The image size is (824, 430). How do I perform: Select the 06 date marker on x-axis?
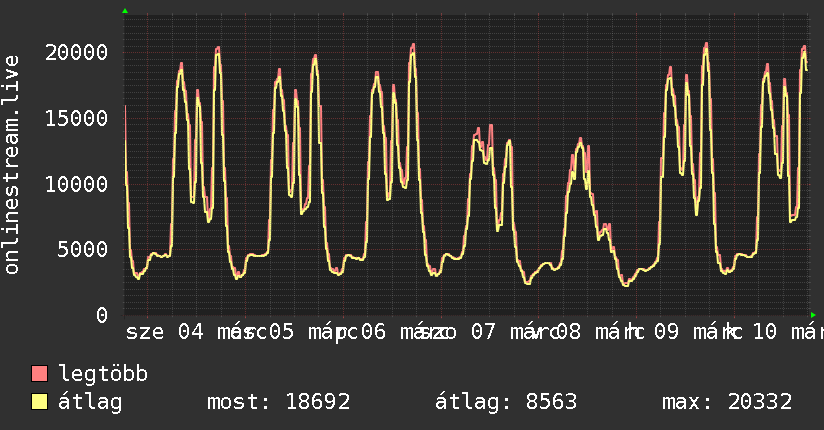coord(373,332)
